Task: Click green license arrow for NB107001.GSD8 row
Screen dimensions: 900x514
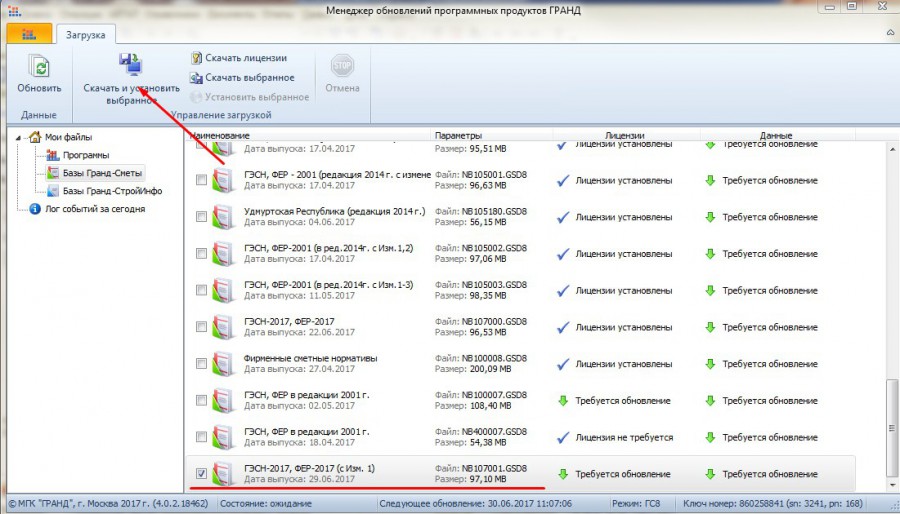Action: click(563, 474)
